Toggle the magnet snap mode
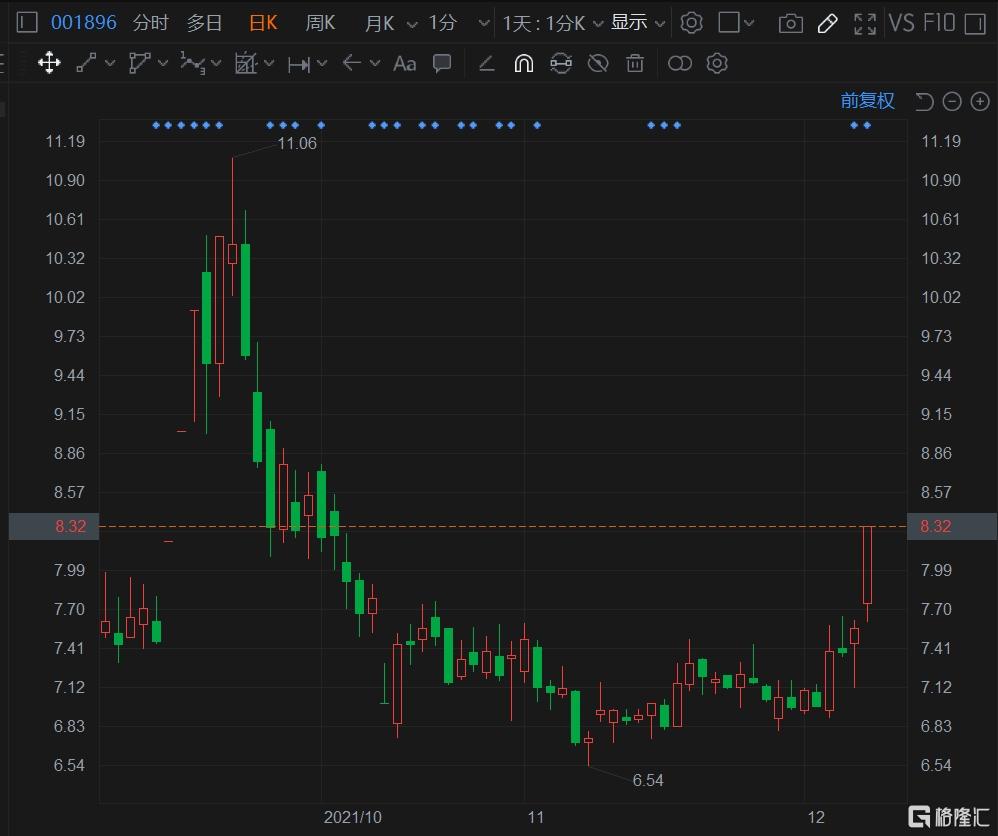Viewport: 998px width, 836px height. point(523,63)
